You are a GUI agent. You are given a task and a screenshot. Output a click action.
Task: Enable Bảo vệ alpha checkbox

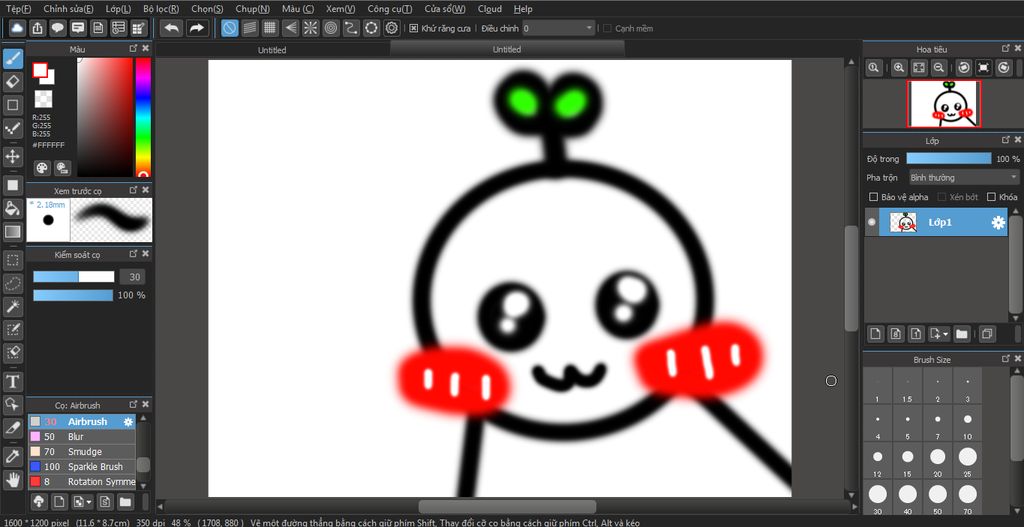[873, 197]
